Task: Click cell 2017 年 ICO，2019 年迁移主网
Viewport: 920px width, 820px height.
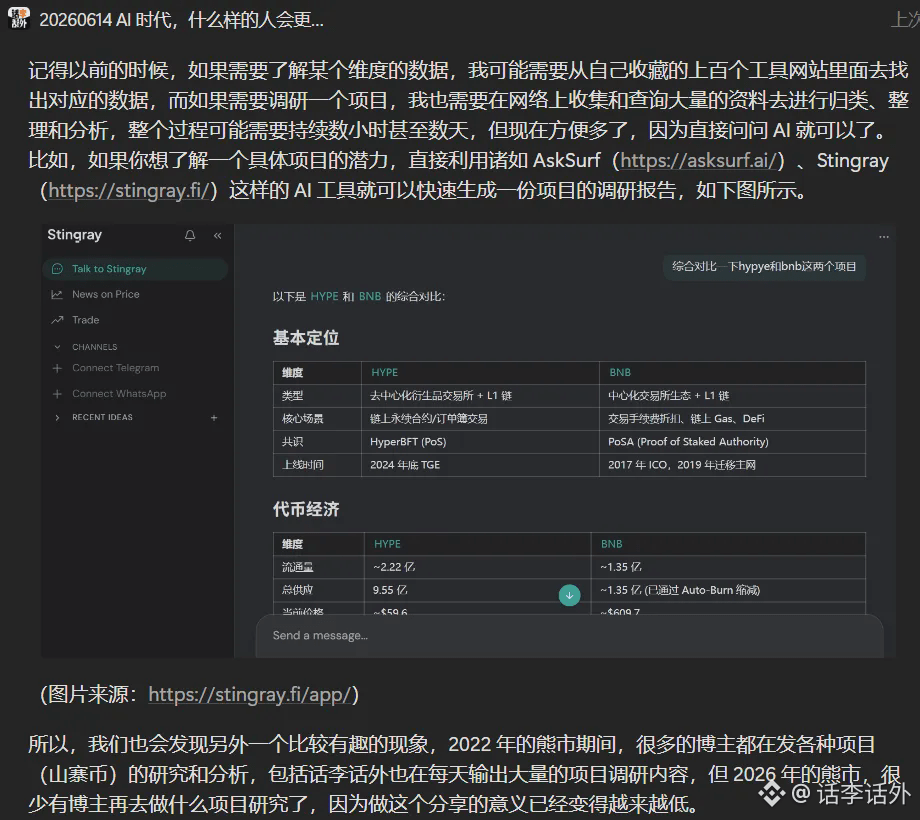Action: pos(682,465)
